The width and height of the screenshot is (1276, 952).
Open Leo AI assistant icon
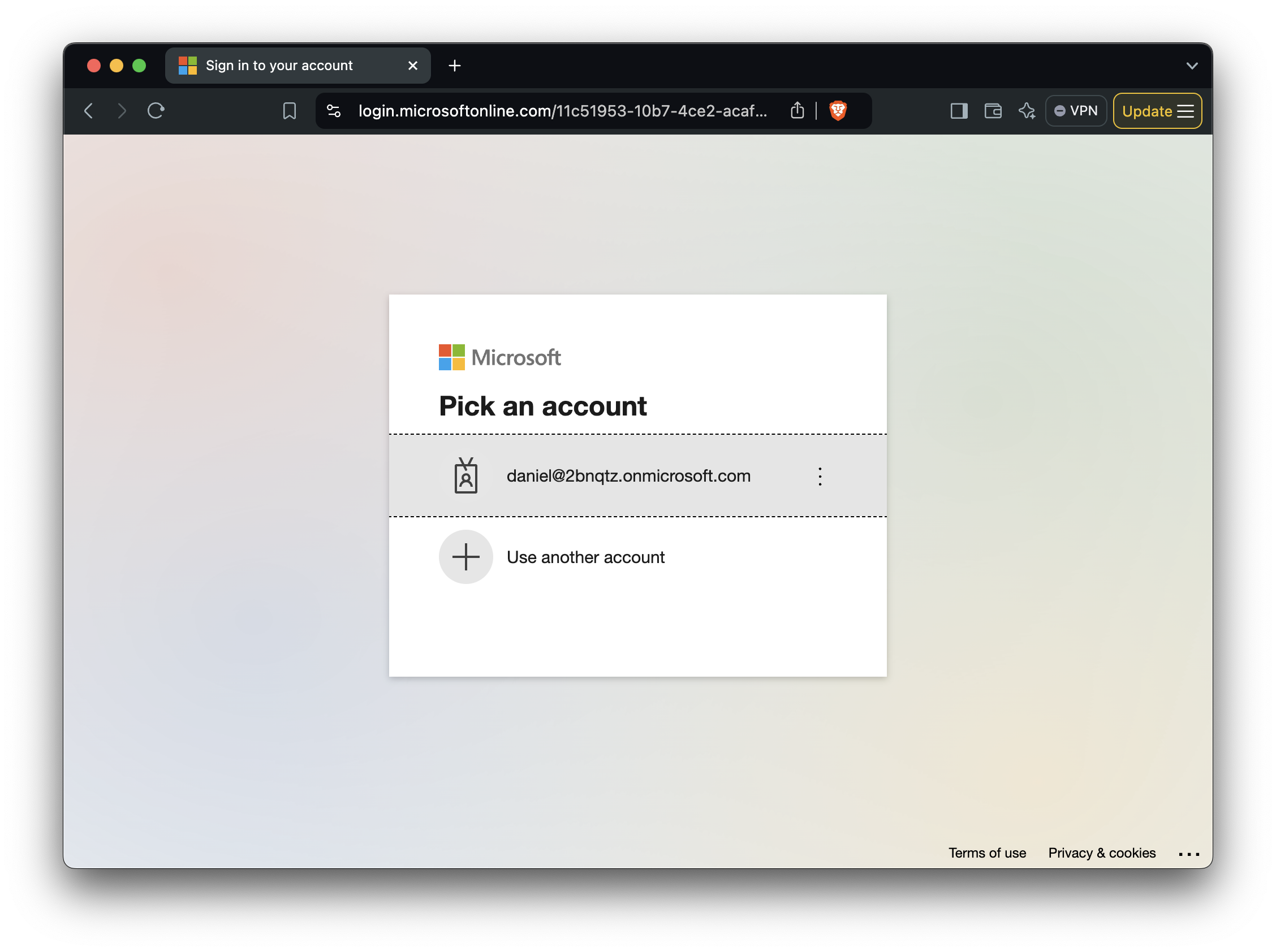coord(1027,111)
